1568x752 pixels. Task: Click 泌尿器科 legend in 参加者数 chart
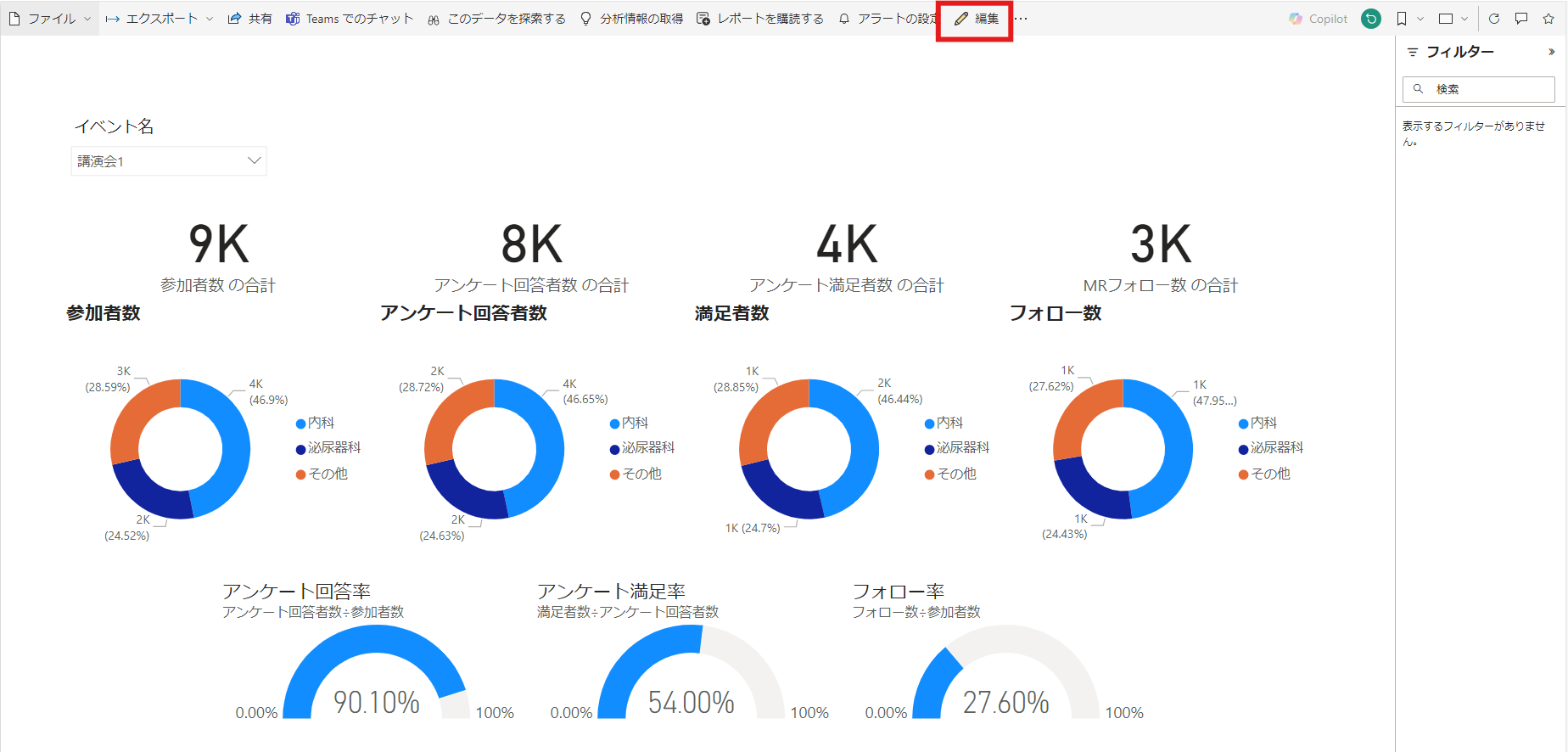pyautogui.click(x=328, y=447)
